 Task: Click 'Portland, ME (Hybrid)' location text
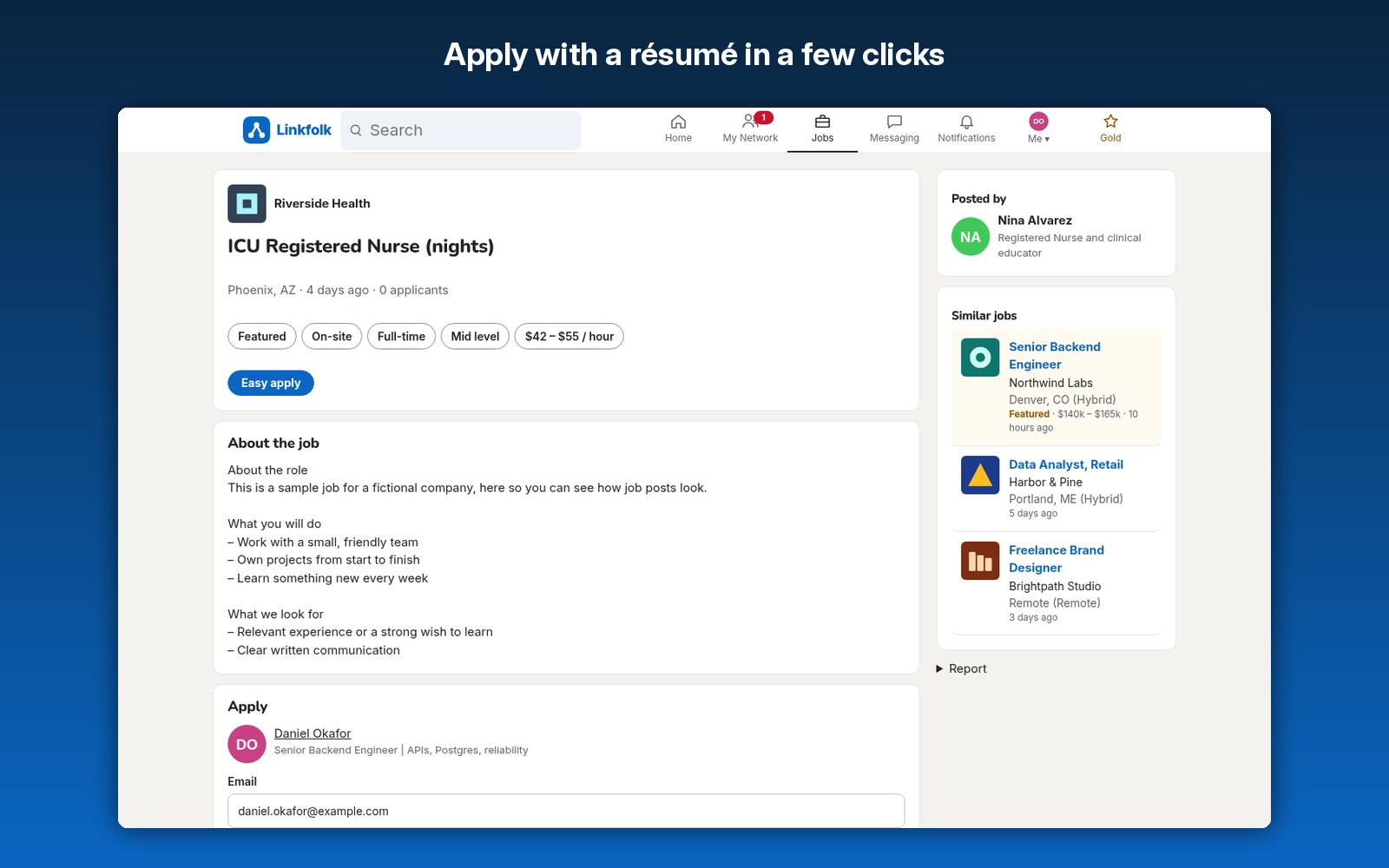1066,499
